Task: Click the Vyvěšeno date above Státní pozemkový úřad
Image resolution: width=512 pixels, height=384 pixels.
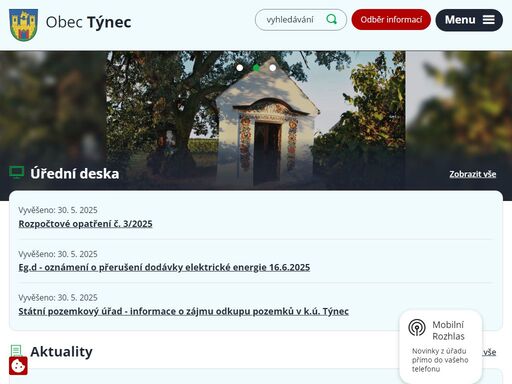Action: pyautogui.click(x=58, y=297)
